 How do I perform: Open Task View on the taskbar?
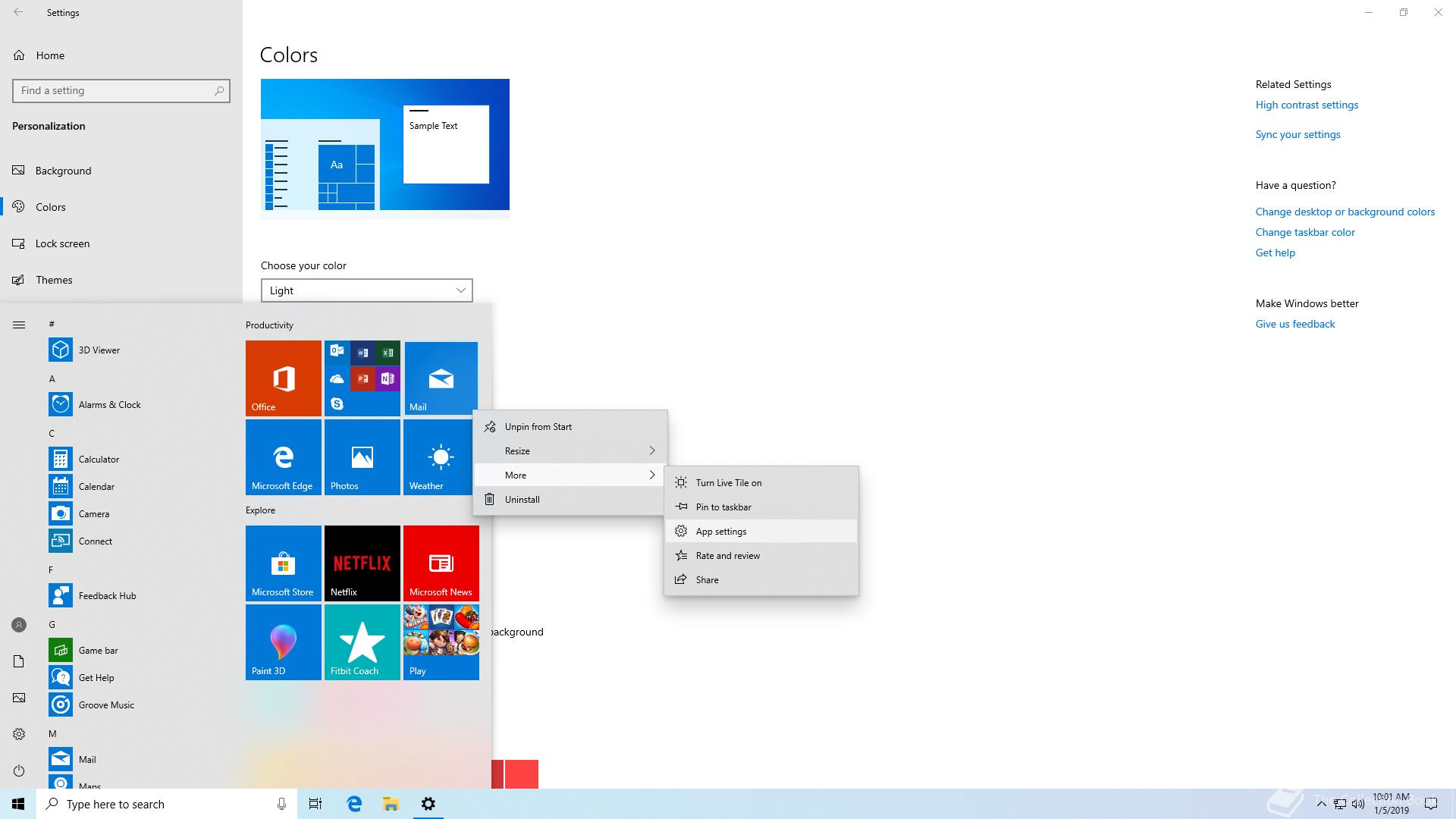pyautogui.click(x=315, y=804)
